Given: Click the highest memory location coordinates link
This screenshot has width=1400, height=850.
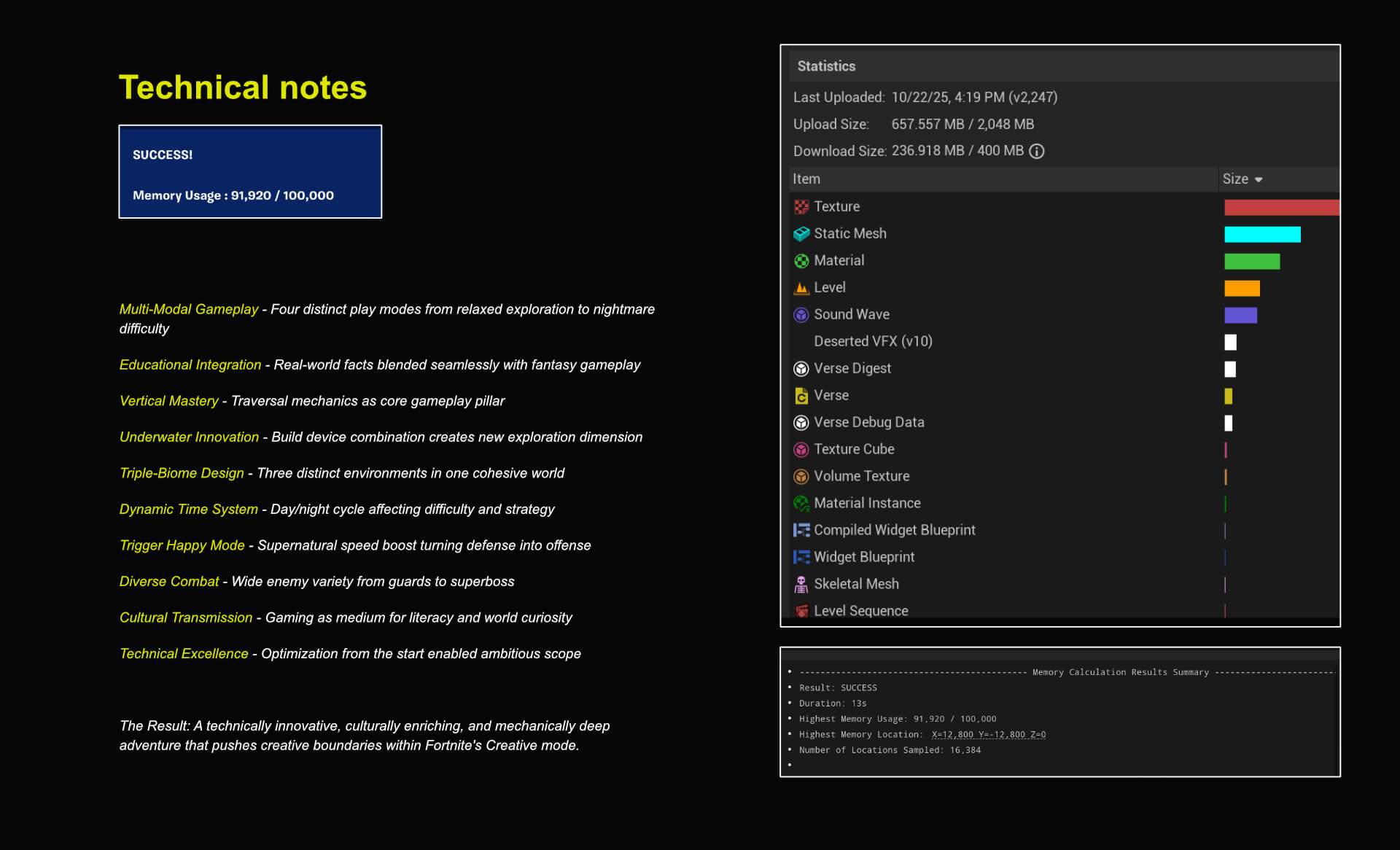Looking at the screenshot, I should 988,734.
